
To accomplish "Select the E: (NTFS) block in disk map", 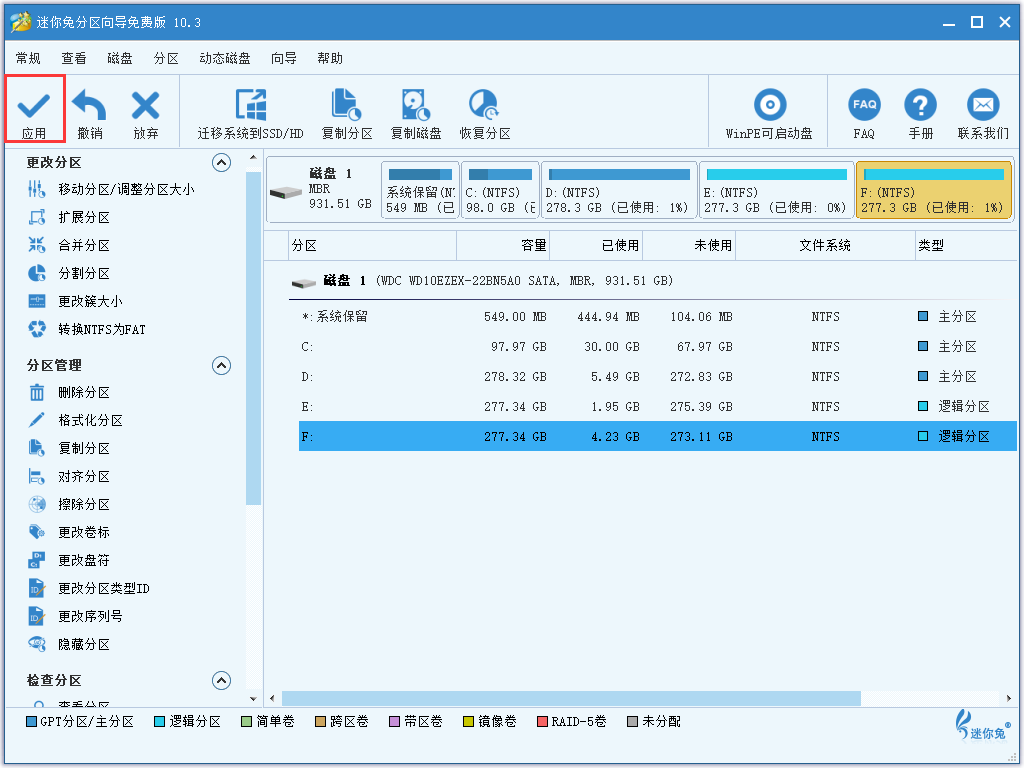I will (x=776, y=190).
